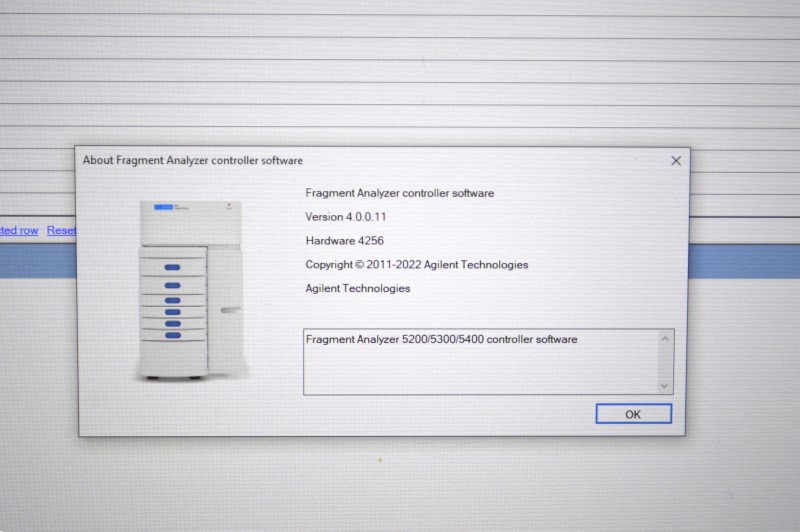This screenshot has height=532, width=800.
Task: Select the 'Version 4.0.0.11' text
Action: 345,217
